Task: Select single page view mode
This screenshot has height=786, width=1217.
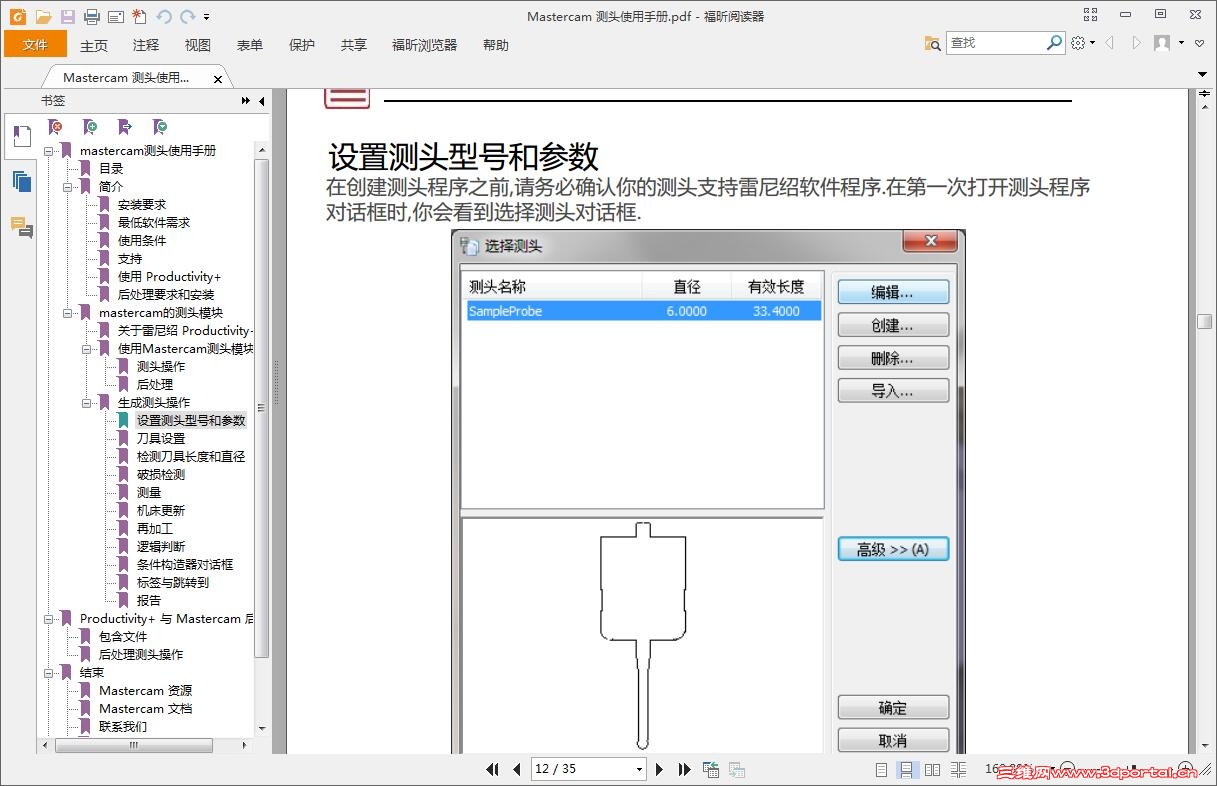Action: pos(881,769)
